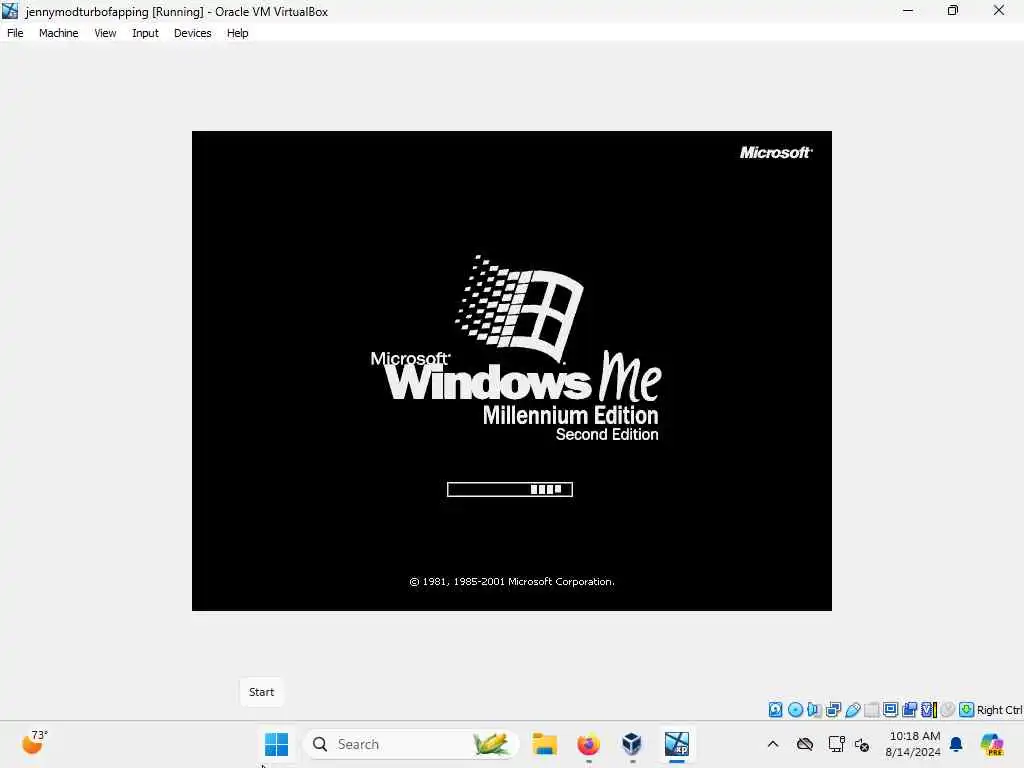Click the optical disk status icon
The height and width of the screenshot is (768, 1024).
(795, 710)
